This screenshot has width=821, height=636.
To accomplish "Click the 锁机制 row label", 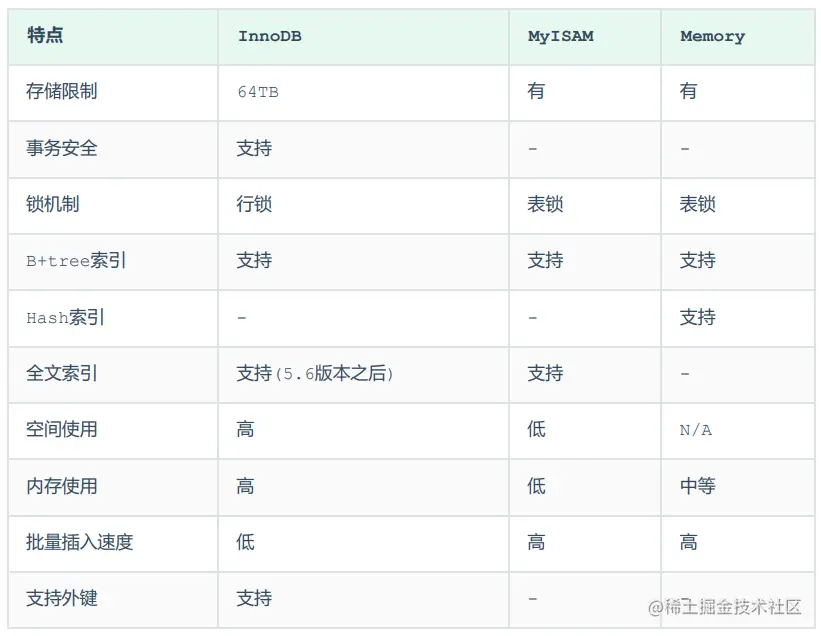I will (x=53, y=204).
